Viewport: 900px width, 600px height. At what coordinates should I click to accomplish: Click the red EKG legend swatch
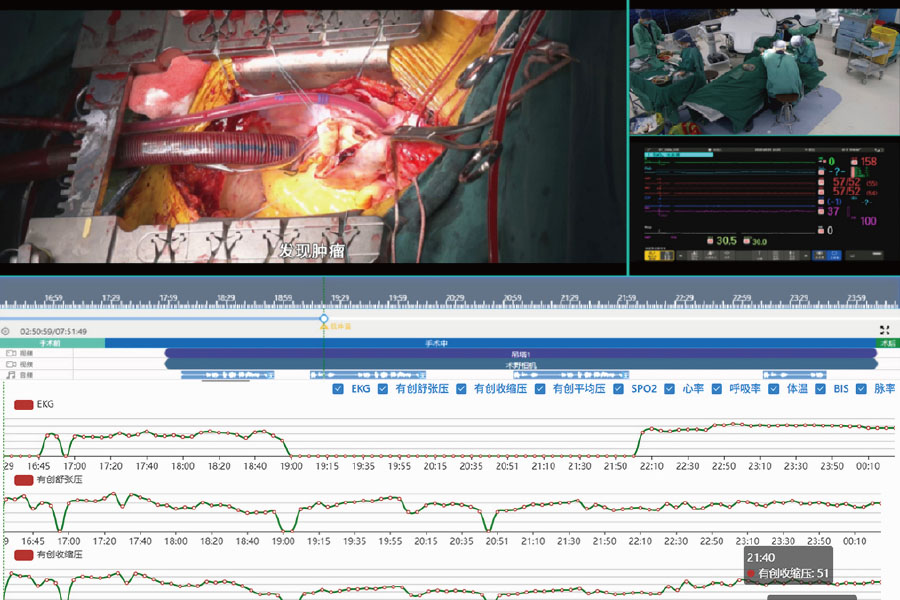coord(24,405)
